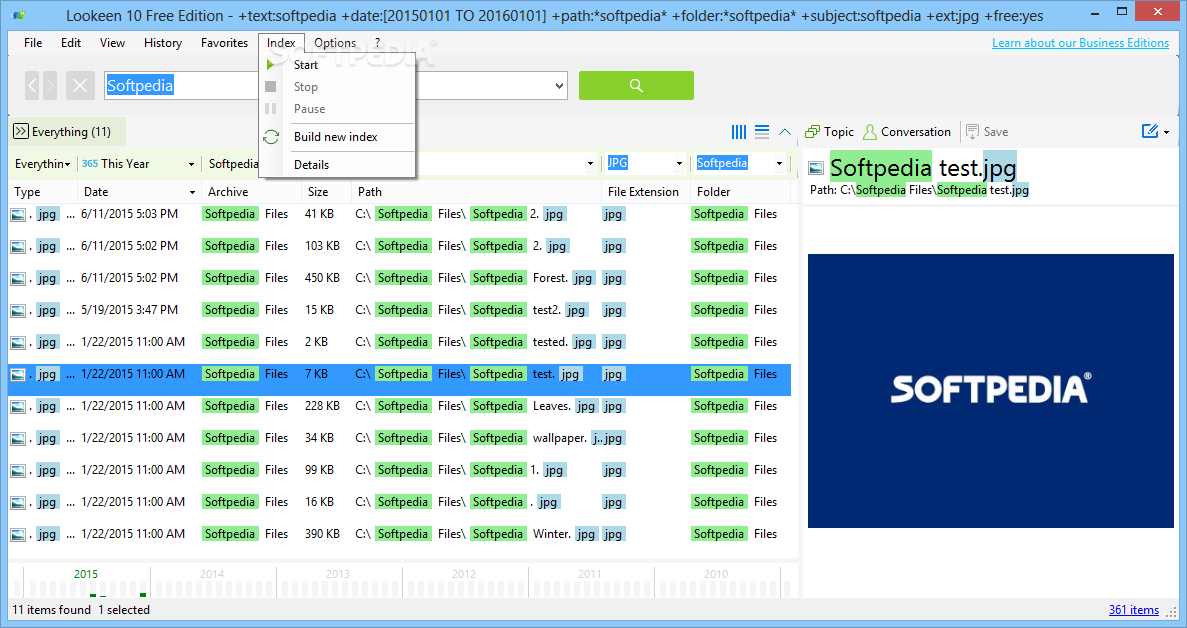Choose Pause in the Index menu
Image resolution: width=1187 pixels, height=628 pixels.
pos(310,109)
